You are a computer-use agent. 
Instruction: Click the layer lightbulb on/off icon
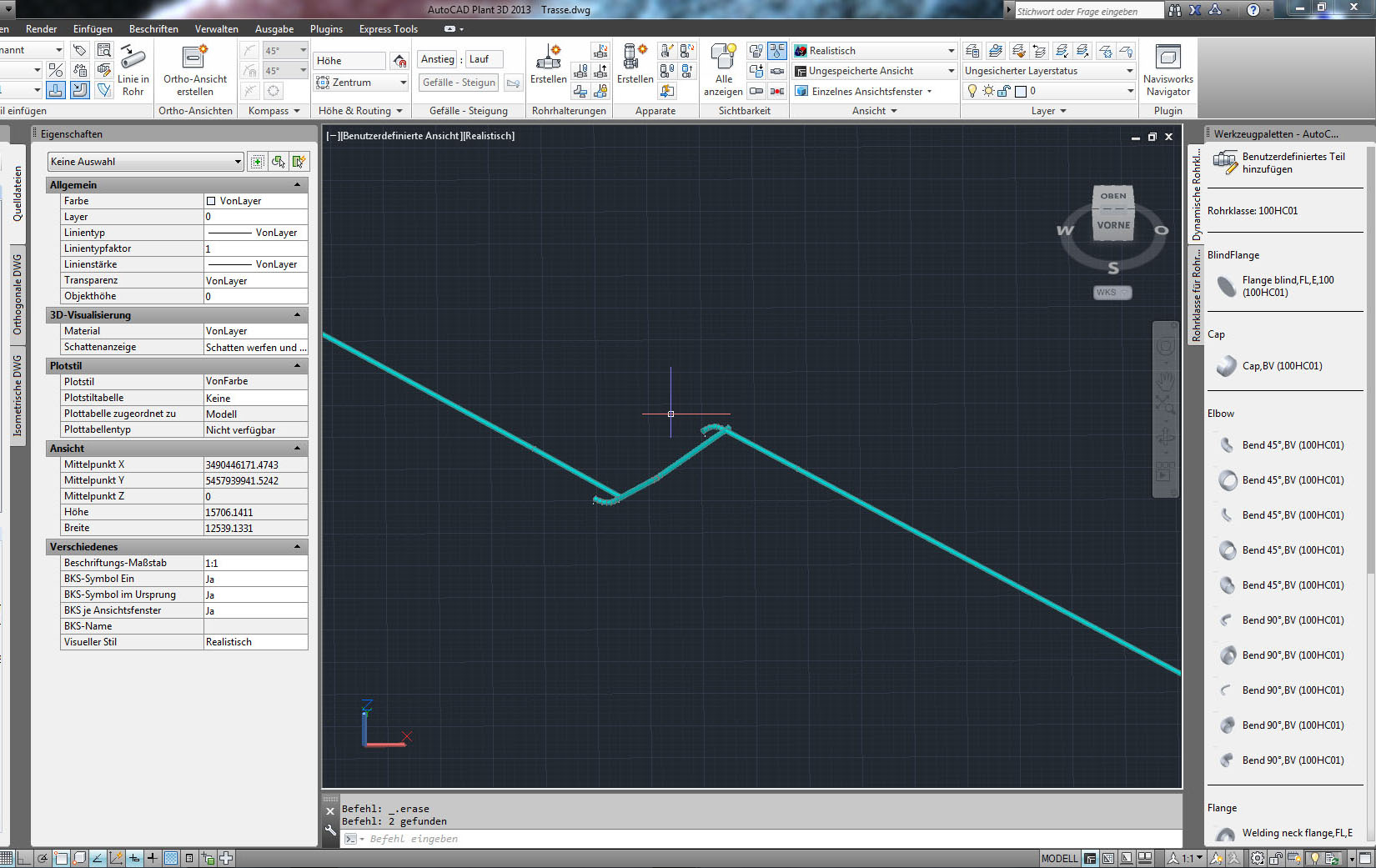pyautogui.click(x=972, y=91)
